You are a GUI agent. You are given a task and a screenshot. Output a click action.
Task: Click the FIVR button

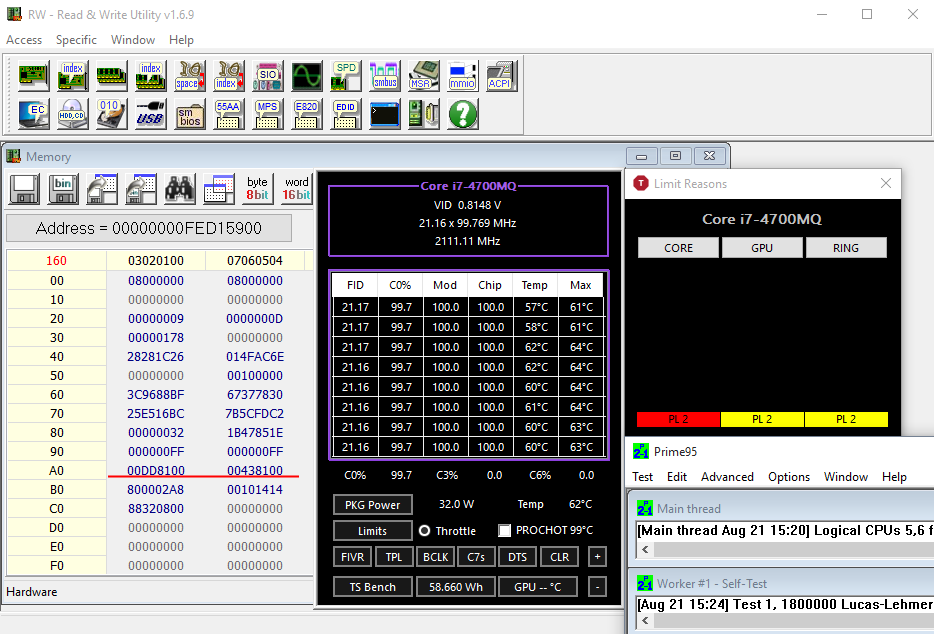(x=353, y=557)
